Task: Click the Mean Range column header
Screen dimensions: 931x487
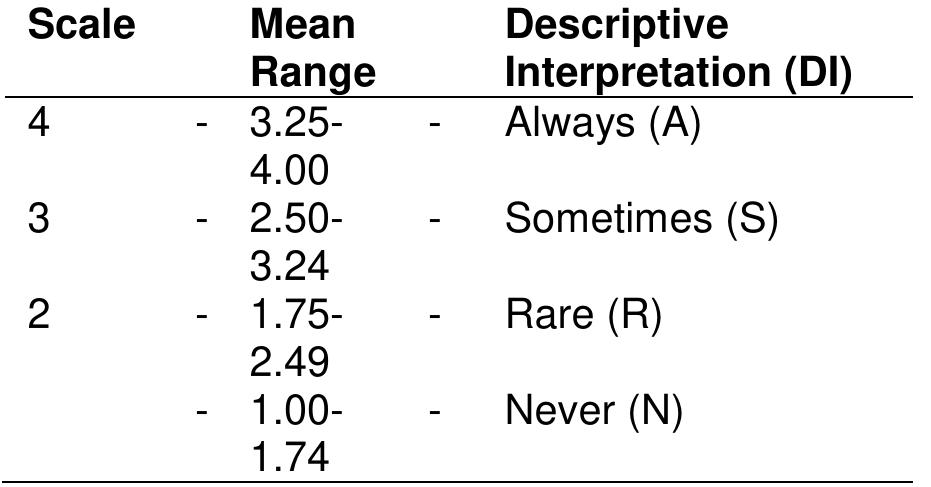Action: click(312, 49)
